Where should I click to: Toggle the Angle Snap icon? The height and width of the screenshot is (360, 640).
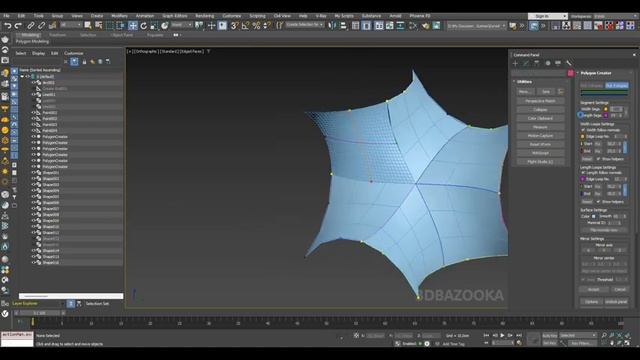point(245,25)
